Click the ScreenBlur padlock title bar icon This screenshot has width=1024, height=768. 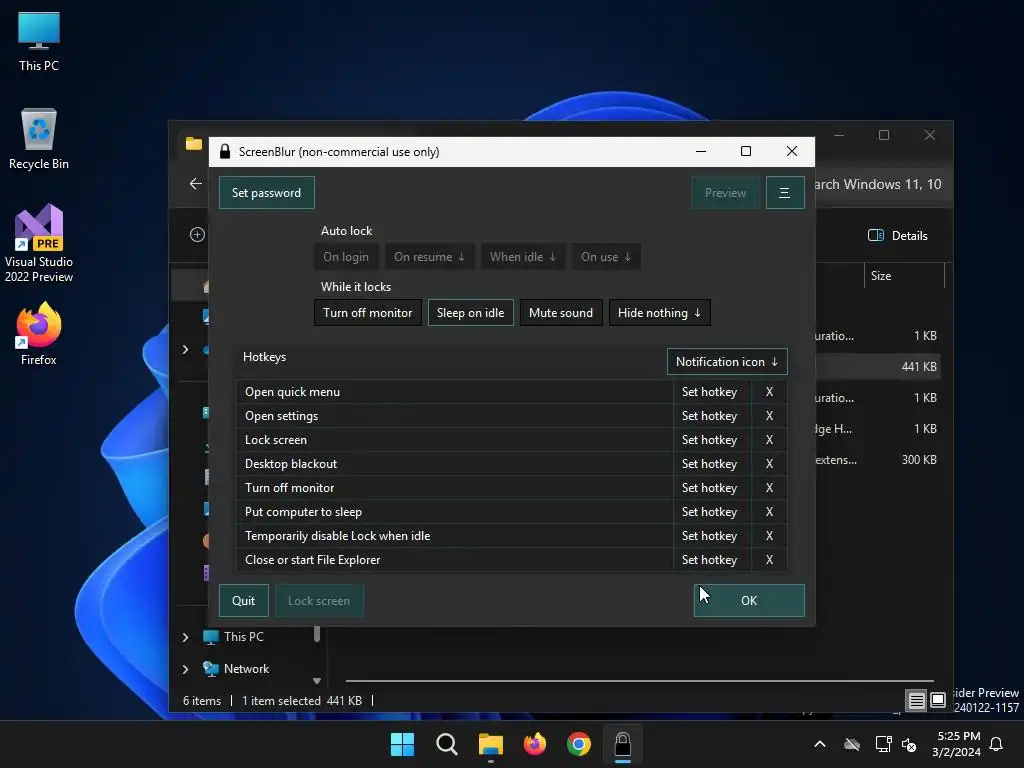point(225,152)
